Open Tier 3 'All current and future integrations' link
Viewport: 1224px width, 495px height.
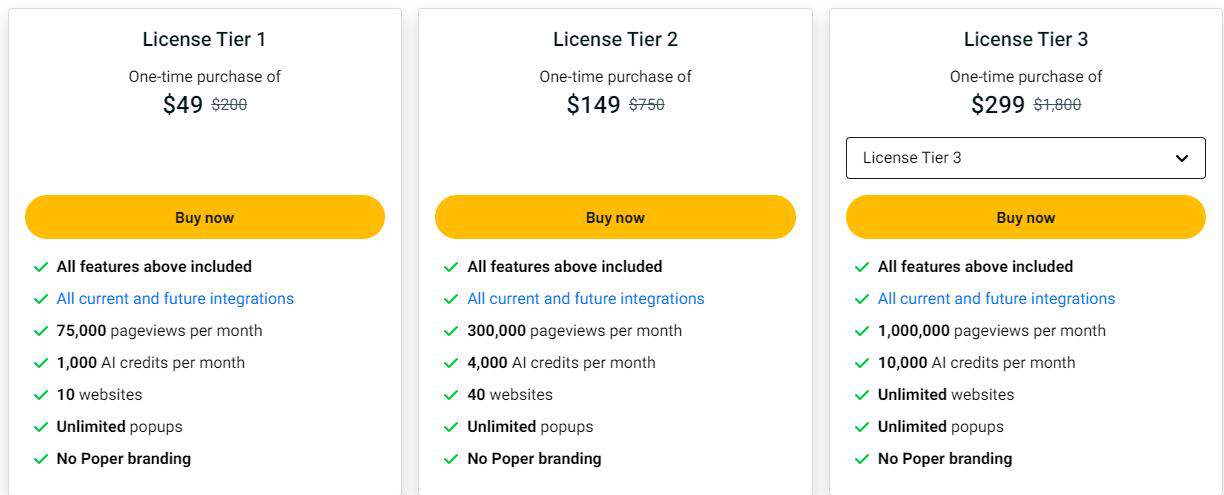click(x=996, y=299)
